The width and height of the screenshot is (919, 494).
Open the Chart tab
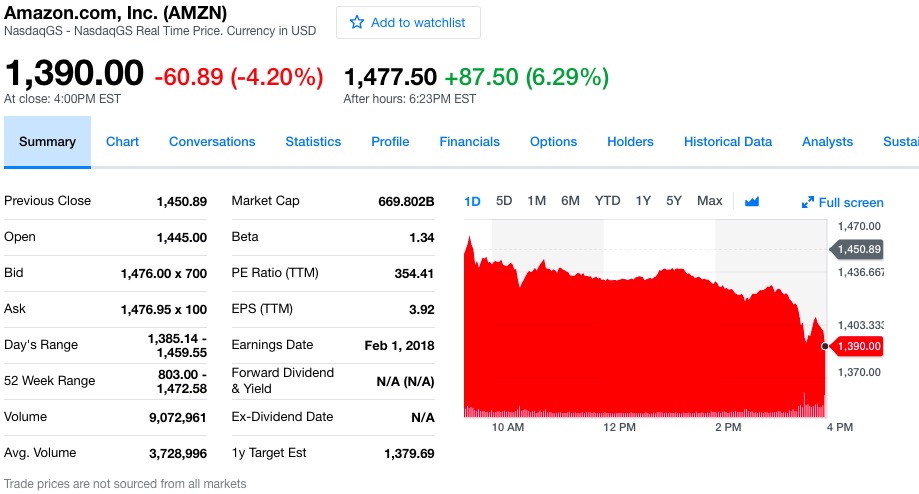click(x=122, y=142)
